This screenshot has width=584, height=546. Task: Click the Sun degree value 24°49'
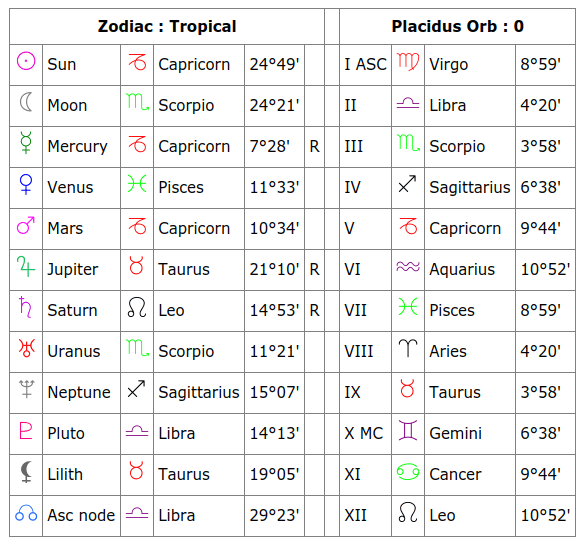(x=274, y=64)
